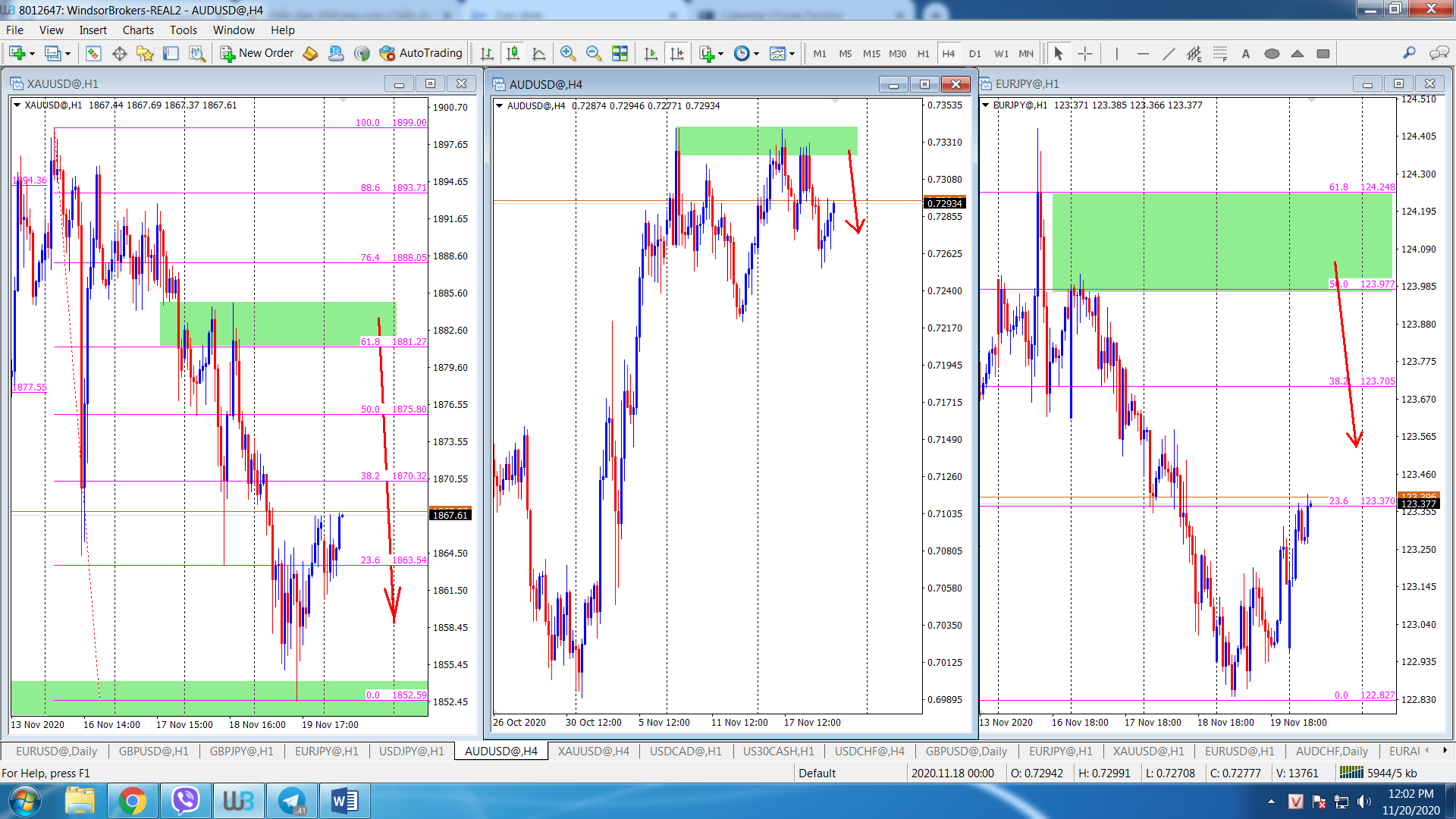Select the Ellipse drawing tool

pos(1272,53)
